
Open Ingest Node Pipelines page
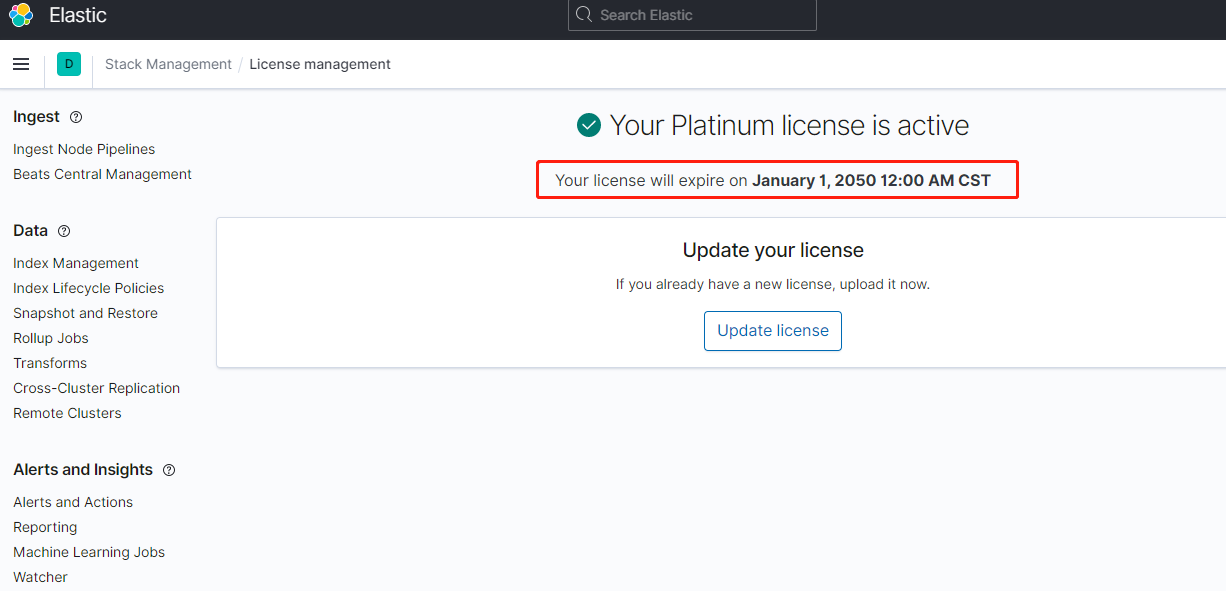pyautogui.click(x=84, y=149)
